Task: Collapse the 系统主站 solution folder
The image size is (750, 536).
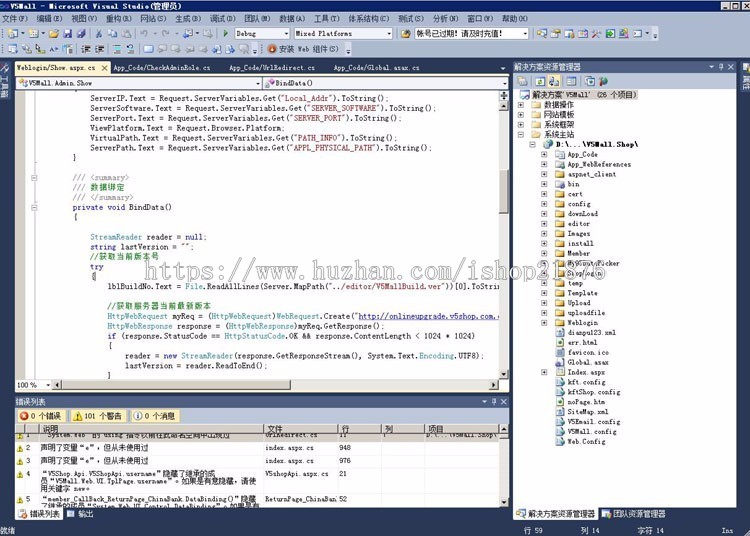Action: tap(521, 134)
